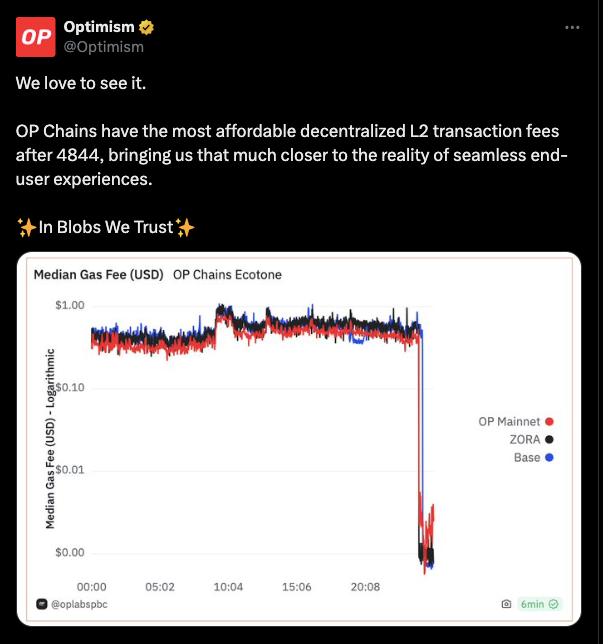Click the Optimism display name

(99, 27)
